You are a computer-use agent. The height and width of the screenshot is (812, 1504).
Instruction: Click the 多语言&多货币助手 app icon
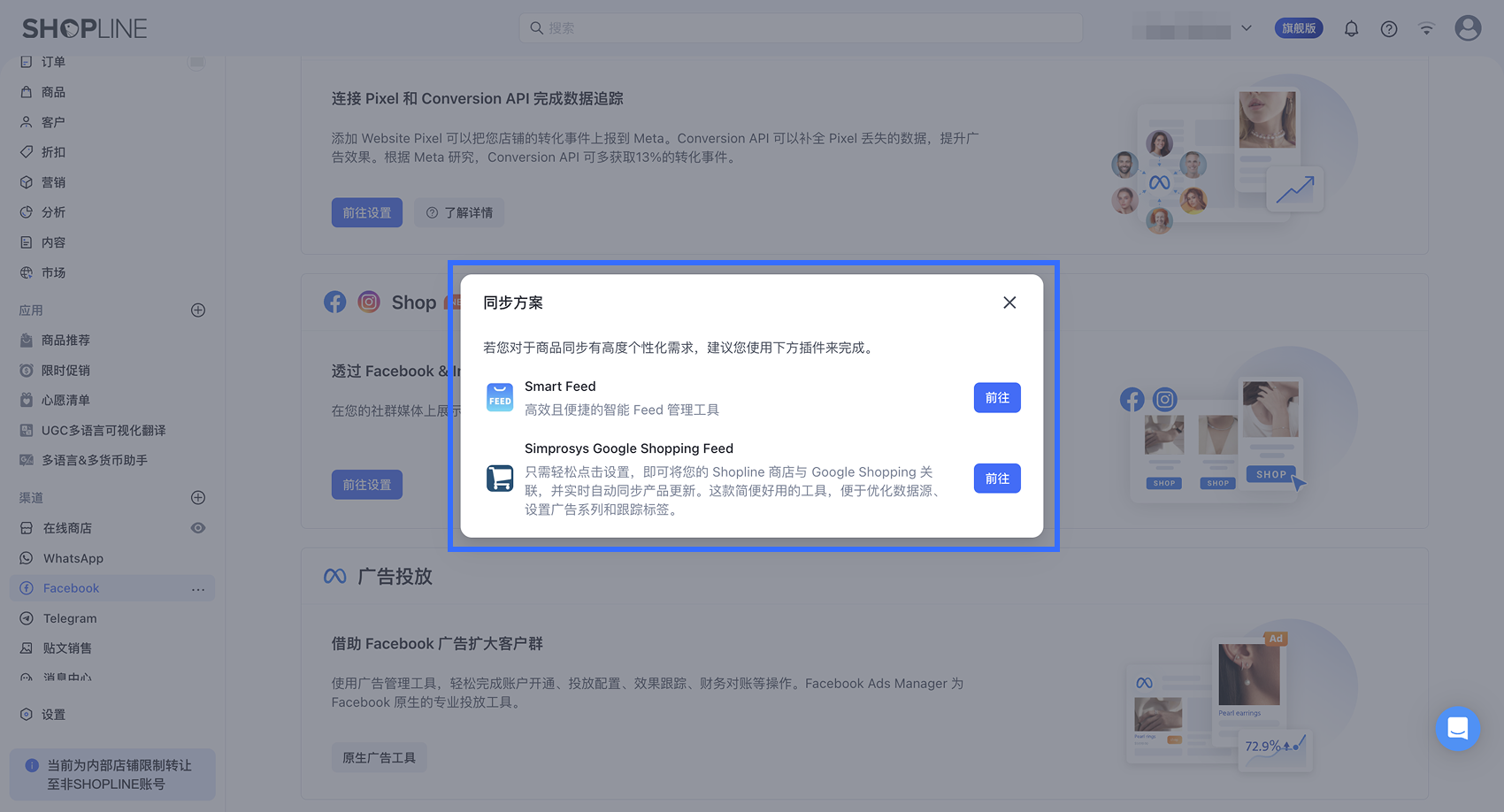coord(27,461)
